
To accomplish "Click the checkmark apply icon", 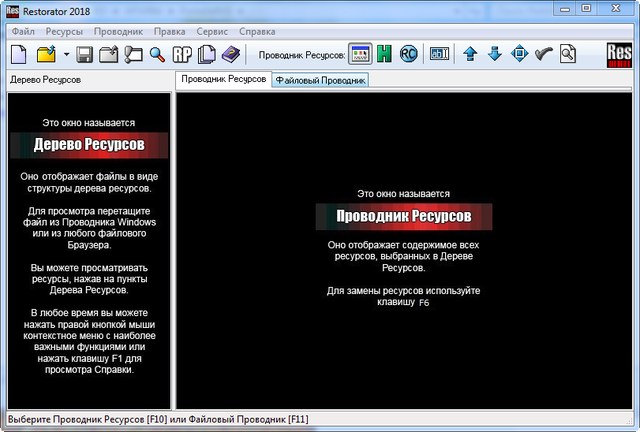I will 543,54.
